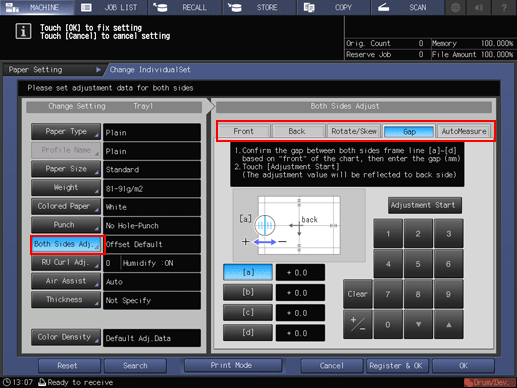Toggle sign with the +/- key
Viewport: 517px width, 388px height.
click(358, 324)
